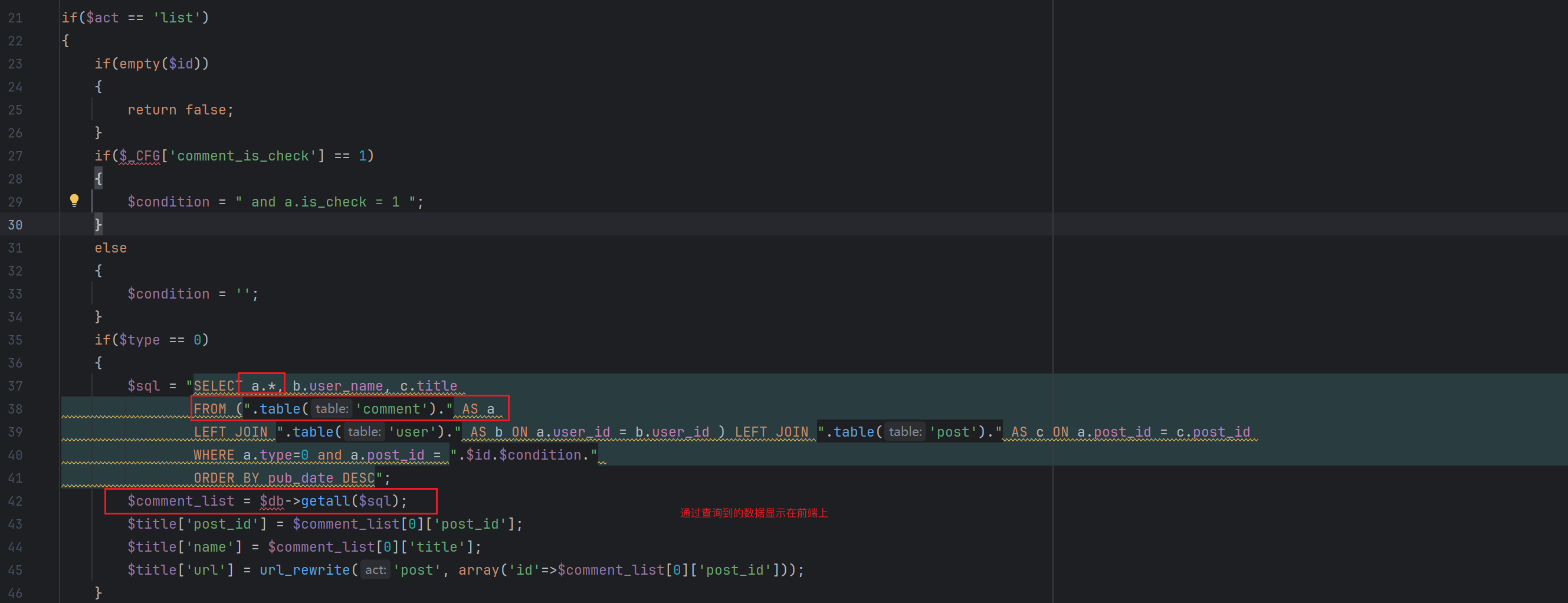The image size is (1568, 603).
Task: Click 'if($type == 0)' condition
Action: [x=152, y=340]
